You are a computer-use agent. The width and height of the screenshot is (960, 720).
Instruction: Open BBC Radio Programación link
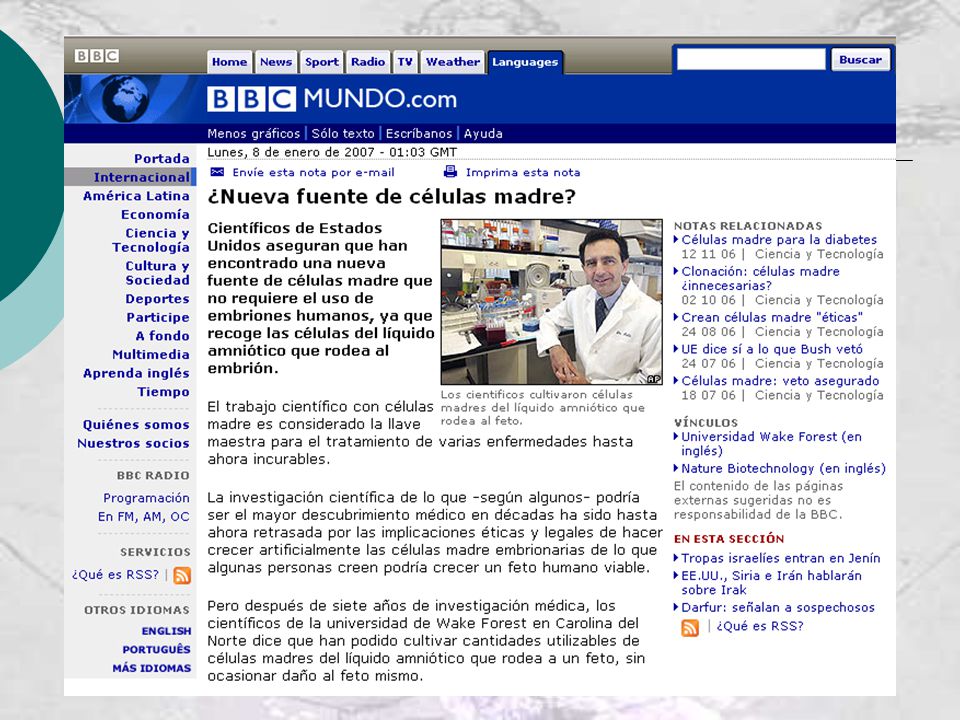146,498
